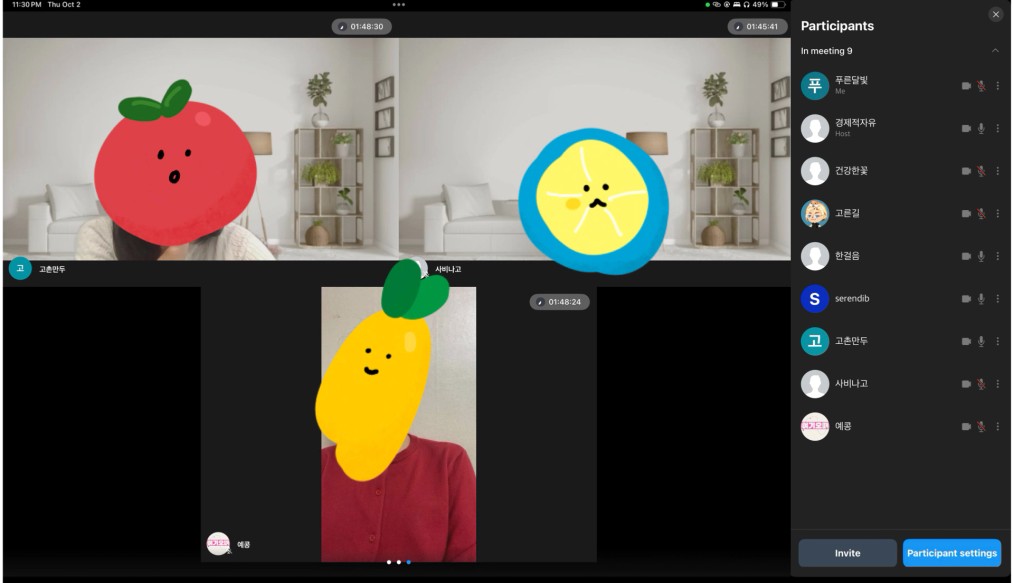
Task: Open the iPad multitasking three-dot menu
Action: click(399, 5)
